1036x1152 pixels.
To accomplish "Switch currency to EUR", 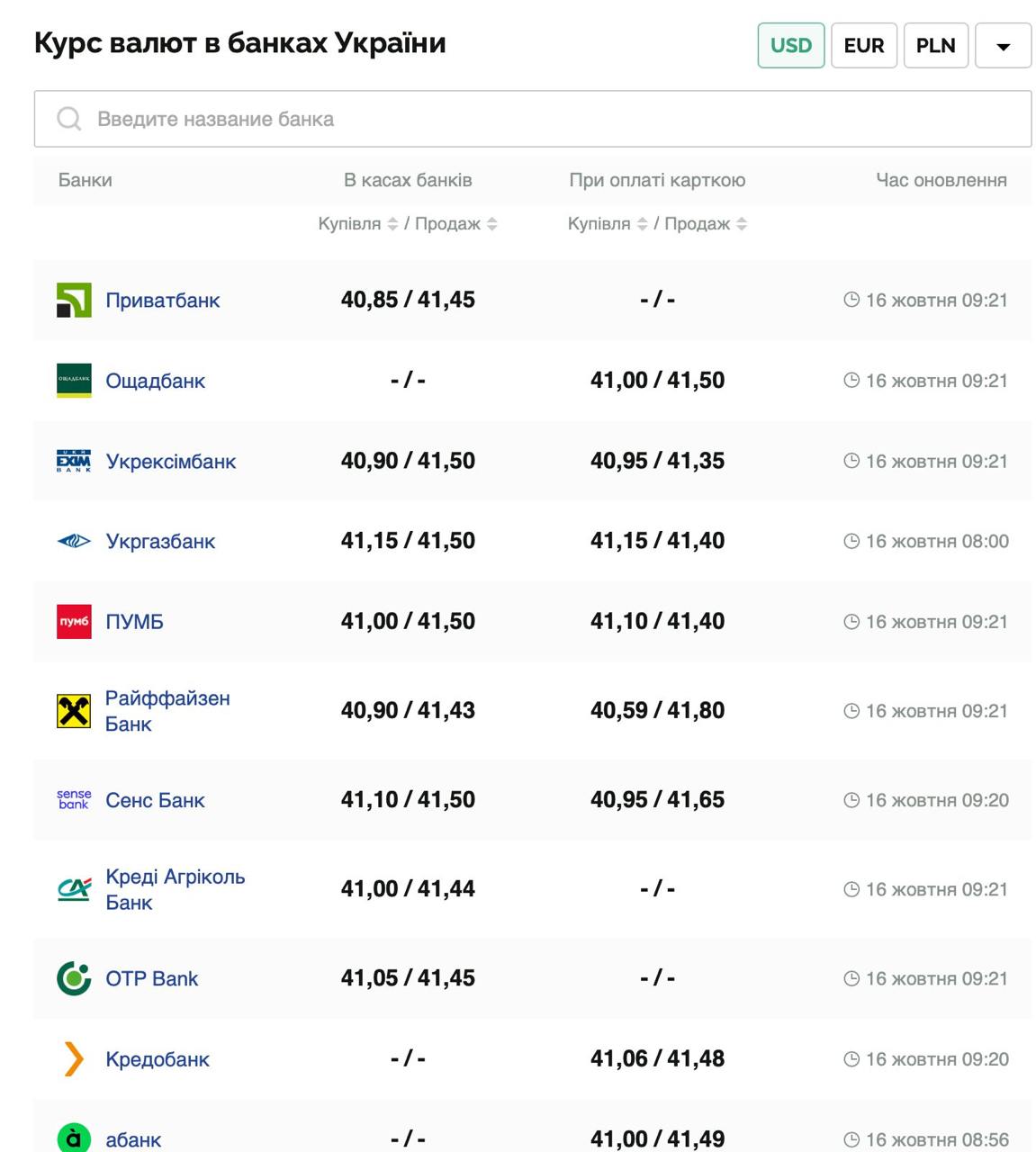I will 863,46.
